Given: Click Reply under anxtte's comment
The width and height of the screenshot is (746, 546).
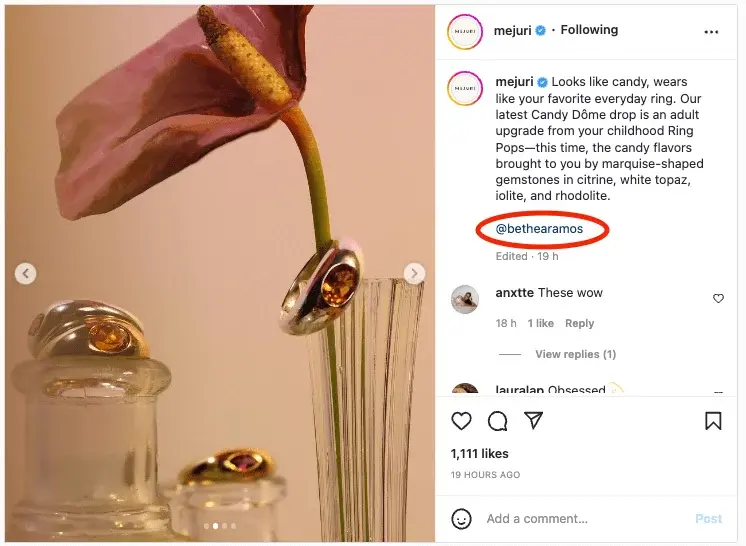Looking at the screenshot, I should 579,323.
